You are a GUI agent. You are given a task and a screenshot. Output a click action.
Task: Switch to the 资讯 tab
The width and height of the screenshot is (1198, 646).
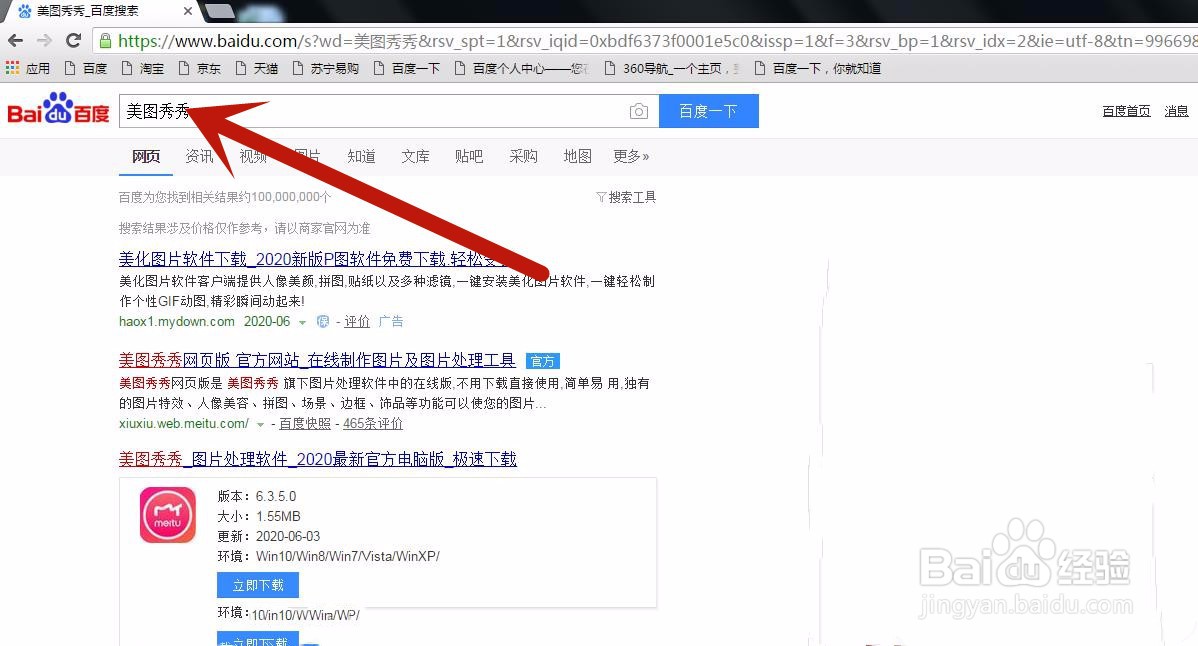(x=199, y=156)
